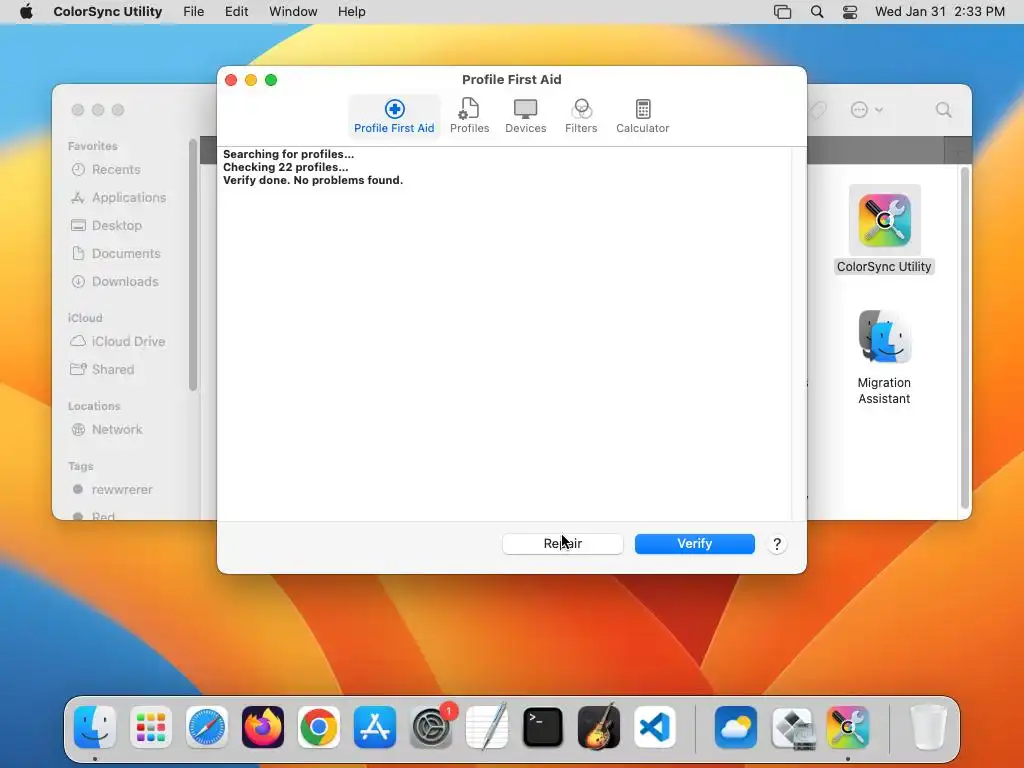Open the ColorSync Utility application menu
This screenshot has width=1024, height=768.
(108, 12)
